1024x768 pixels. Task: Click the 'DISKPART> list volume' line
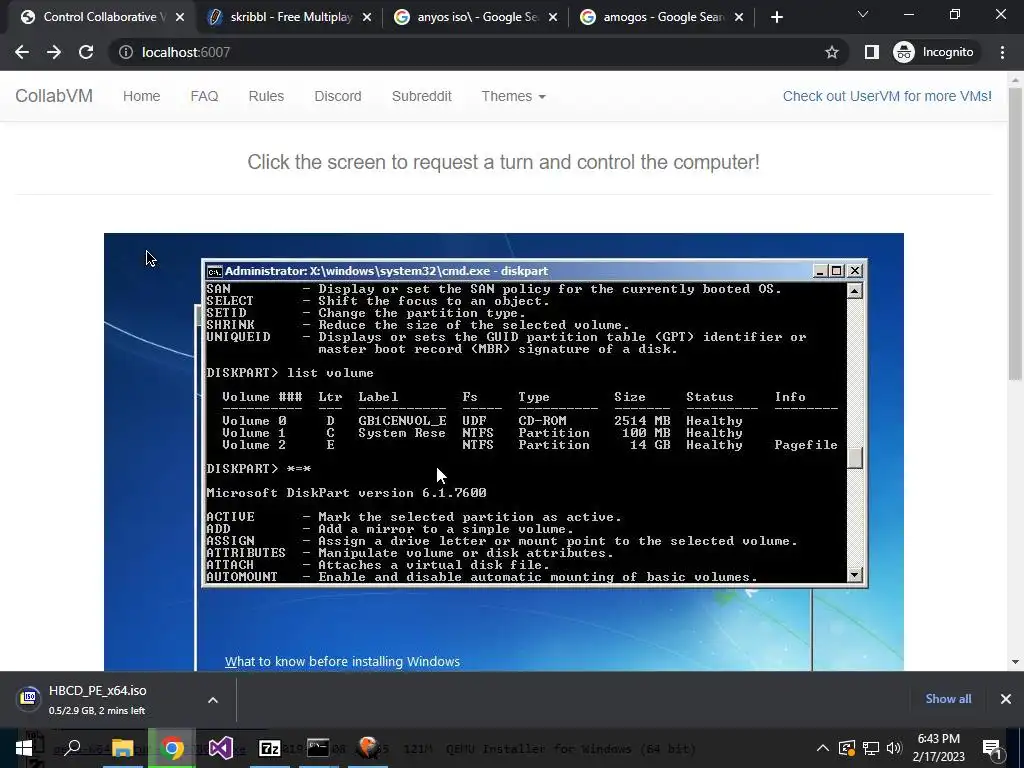click(290, 373)
